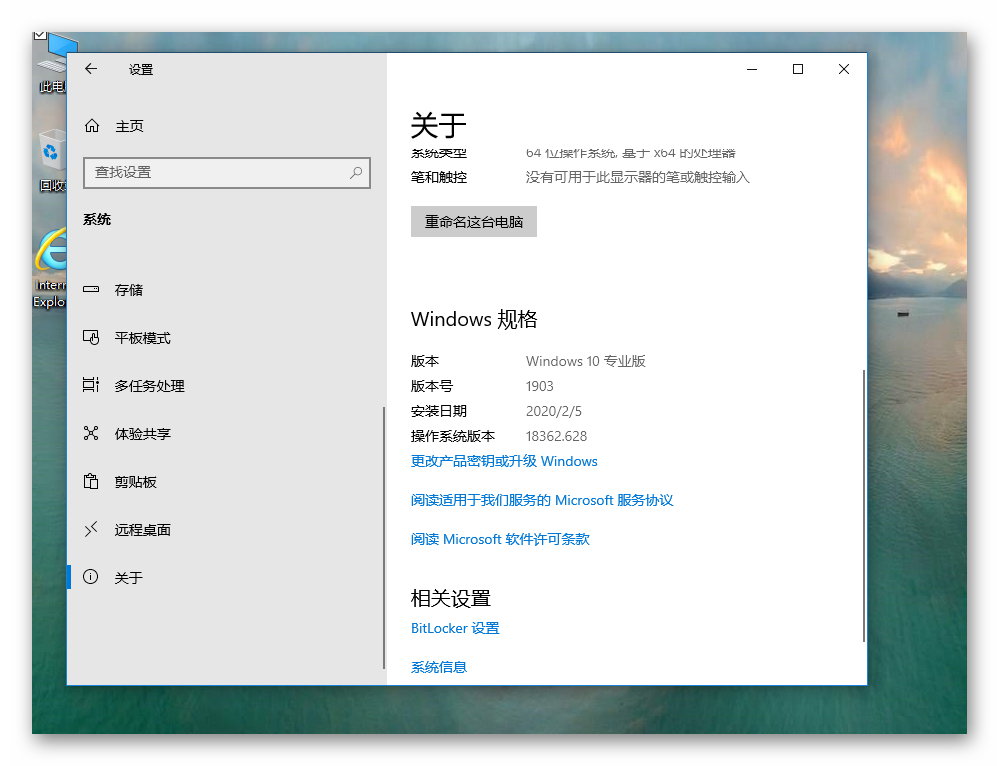Click the 多任务处理 multitasking icon

coord(91,385)
